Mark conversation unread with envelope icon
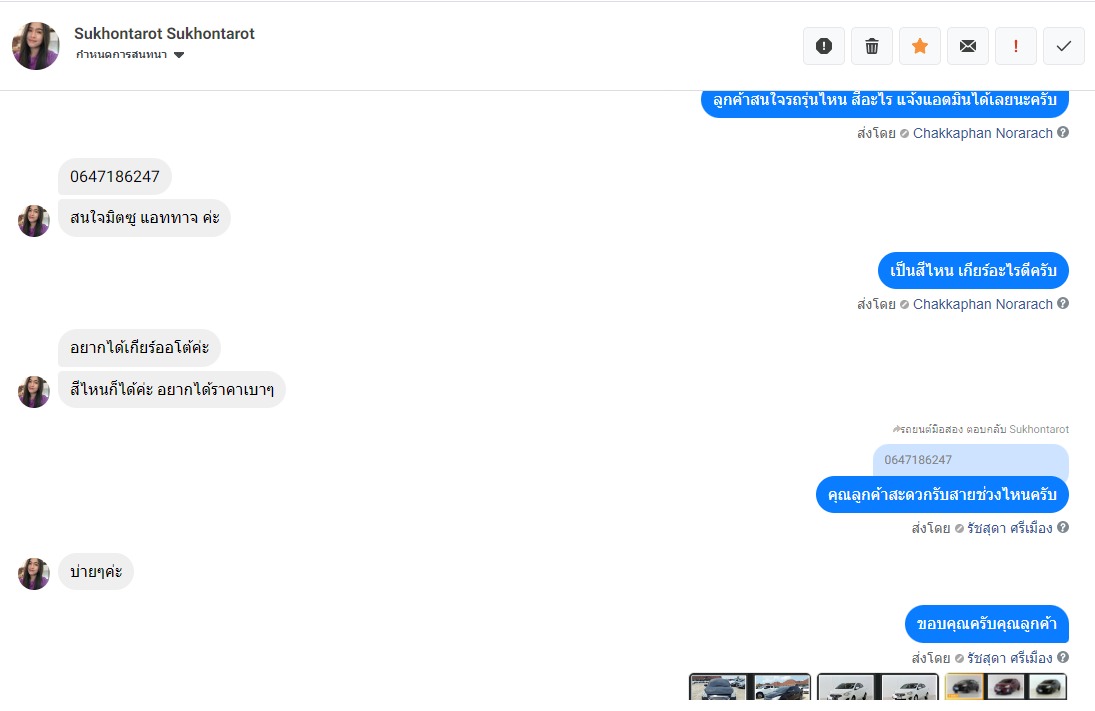This screenshot has width=1095, height=711. click(x=968, y=46)
